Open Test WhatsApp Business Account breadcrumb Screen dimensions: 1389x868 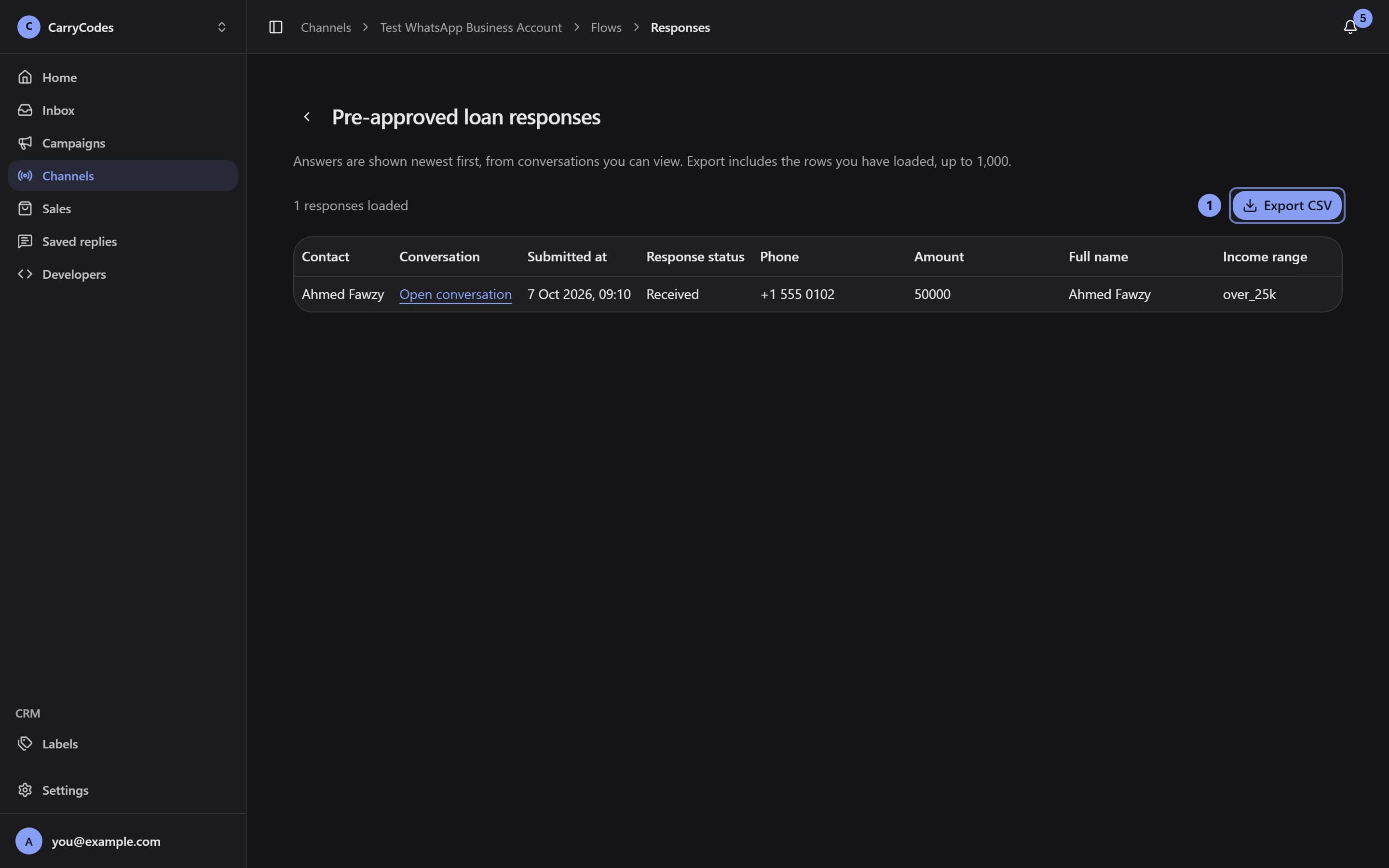(x=471, y=27)
